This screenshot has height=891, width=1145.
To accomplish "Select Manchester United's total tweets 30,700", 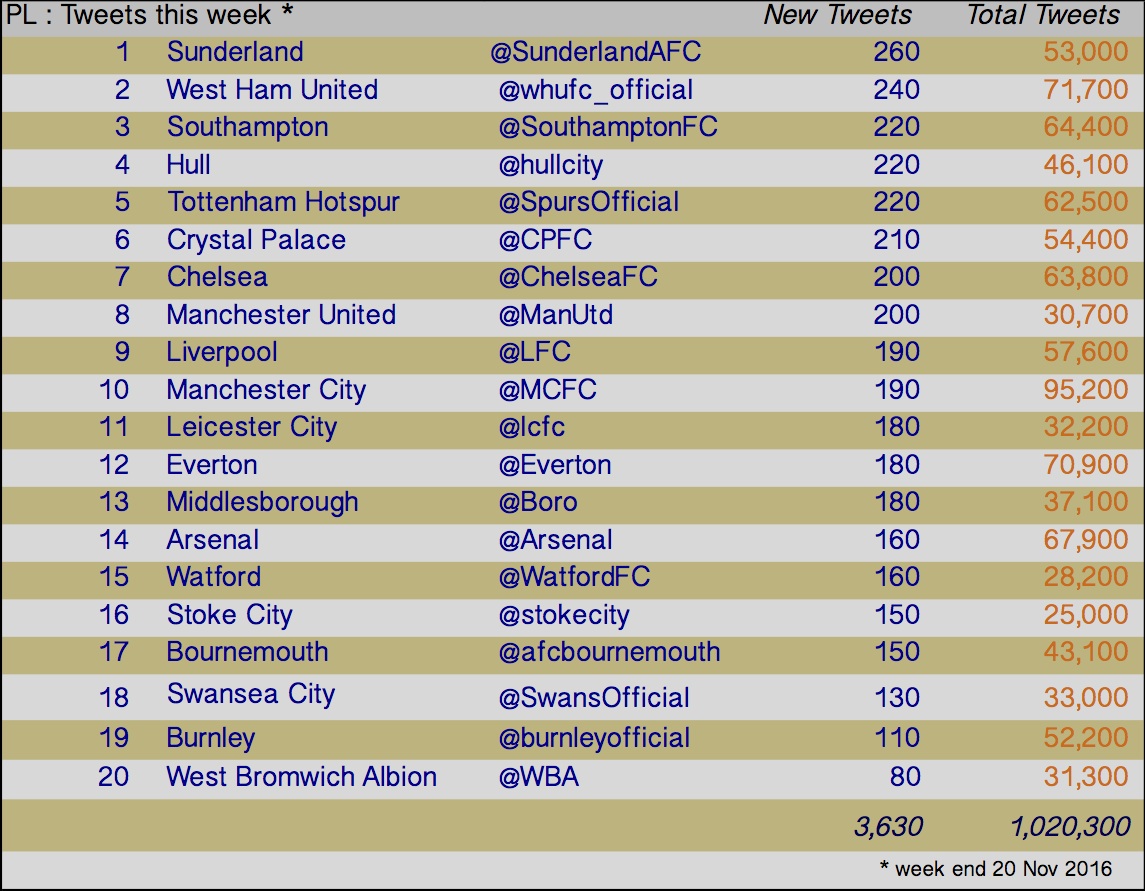I will tap(1085, 315).
